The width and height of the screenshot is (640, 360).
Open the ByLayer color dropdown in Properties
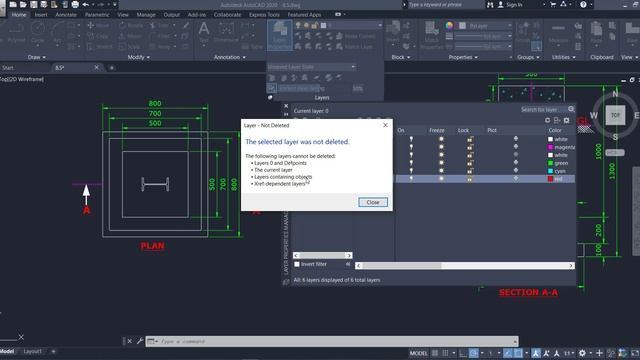[x=485, y=26]
